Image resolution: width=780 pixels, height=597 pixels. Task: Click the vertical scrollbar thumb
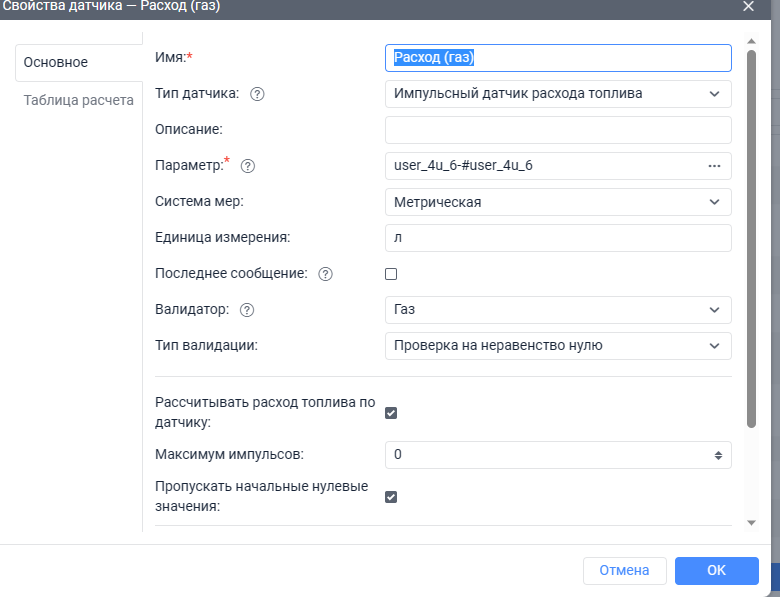751,240
